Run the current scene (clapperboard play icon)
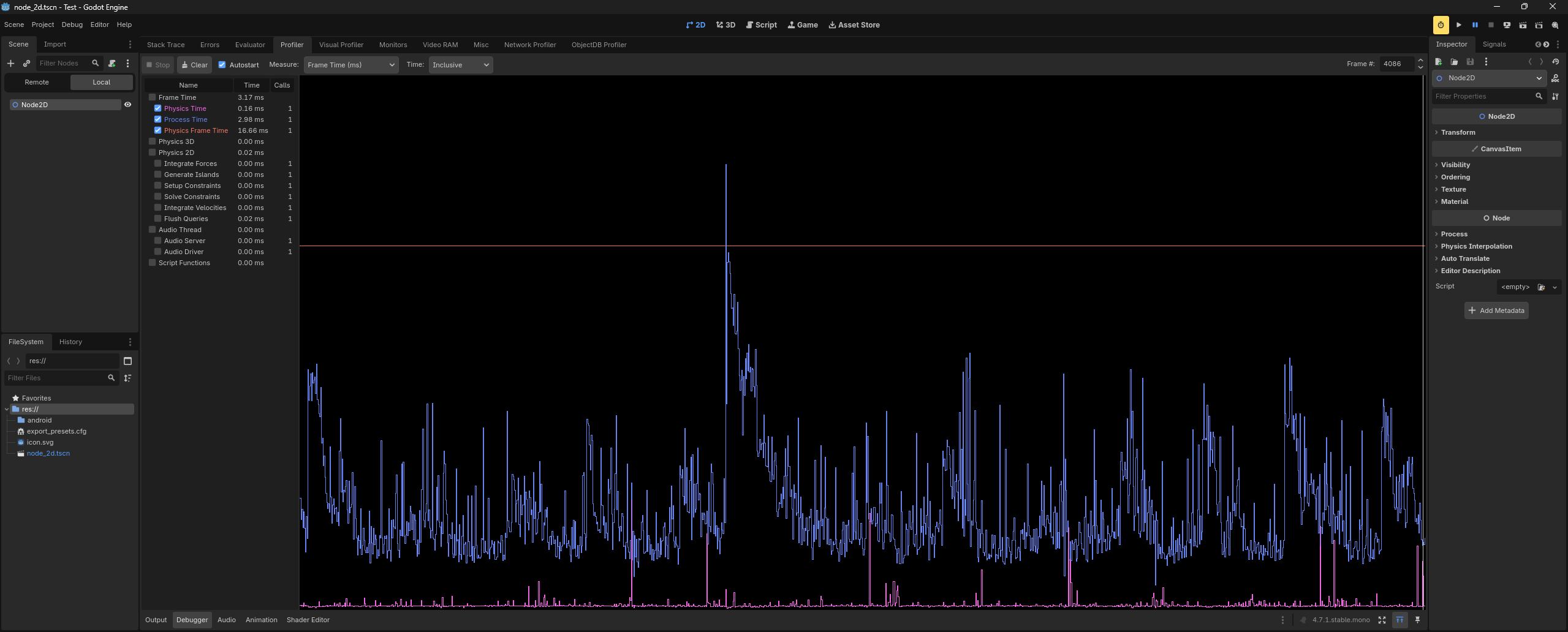 tap(1523, 25)
